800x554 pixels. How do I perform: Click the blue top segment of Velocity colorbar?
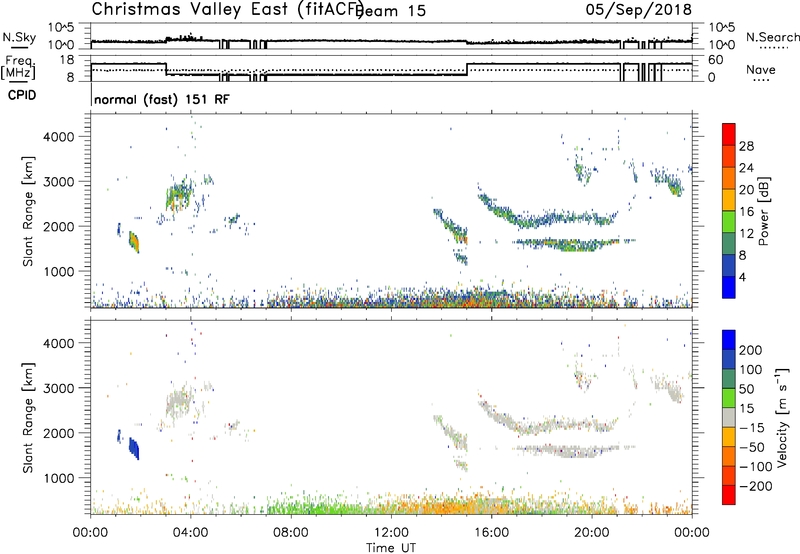pos(729,340)
